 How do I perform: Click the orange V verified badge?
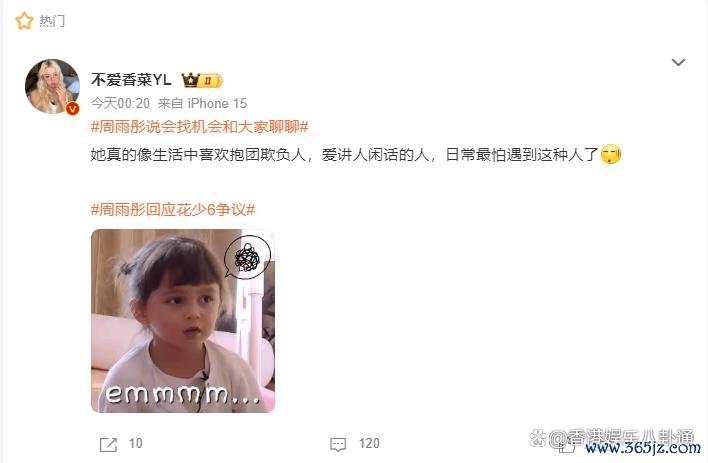72,109
